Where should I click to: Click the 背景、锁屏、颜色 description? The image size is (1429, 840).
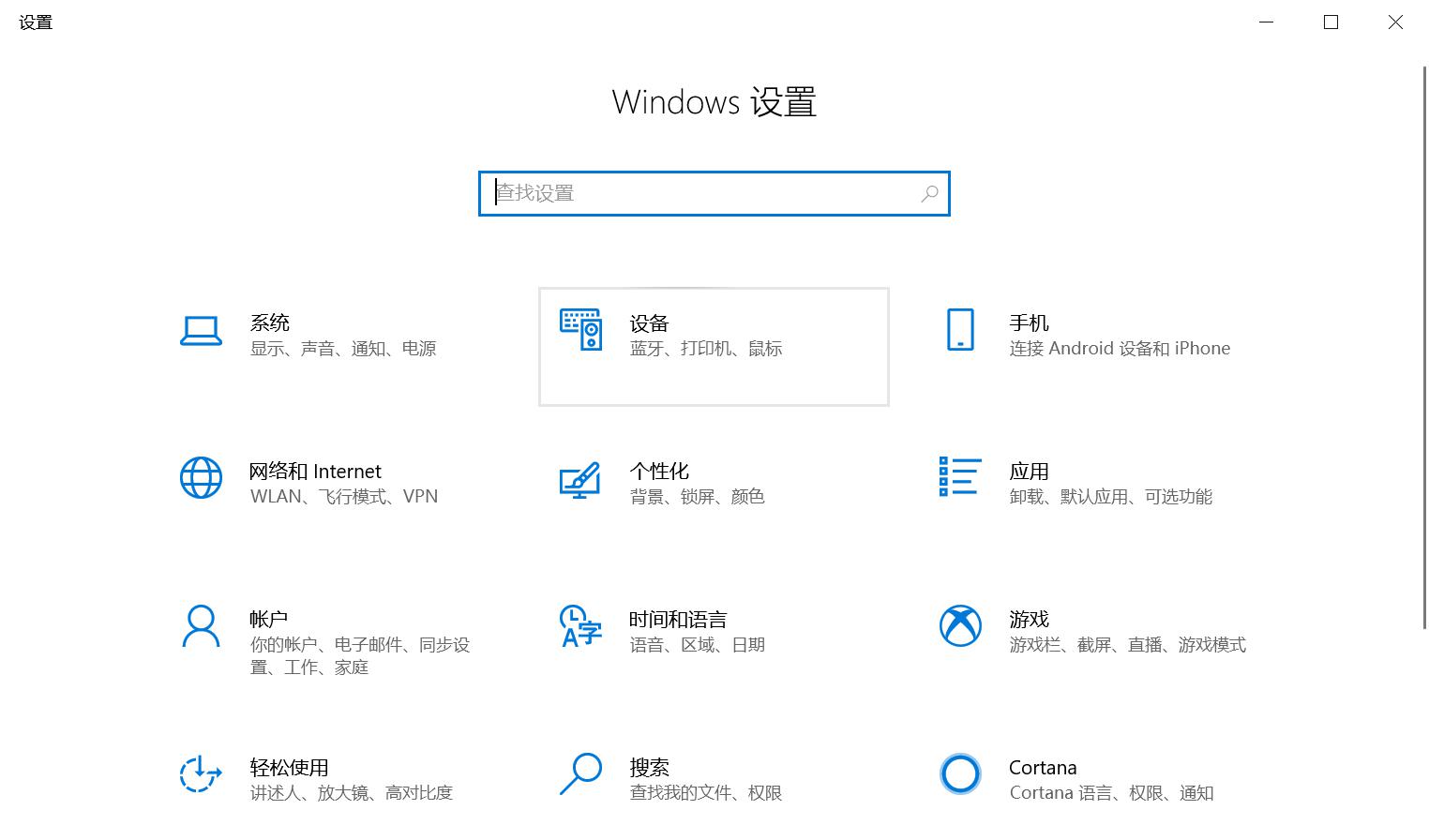(698, 497)
